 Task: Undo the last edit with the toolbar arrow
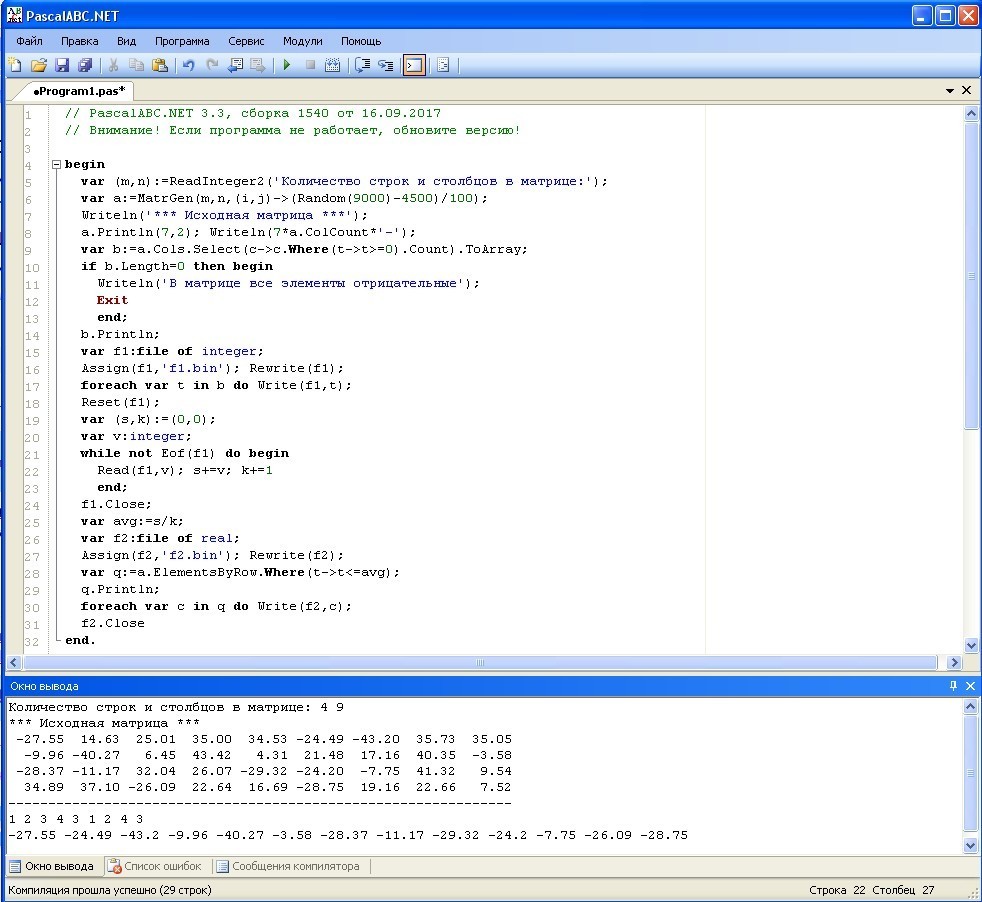pyautogui.click(x=188, y=65)
